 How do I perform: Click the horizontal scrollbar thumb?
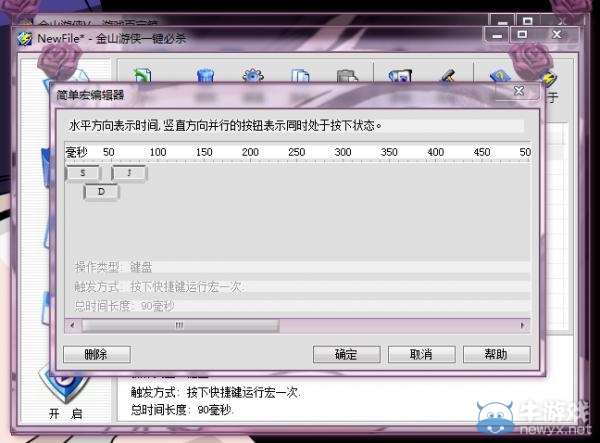coord(180,325)
